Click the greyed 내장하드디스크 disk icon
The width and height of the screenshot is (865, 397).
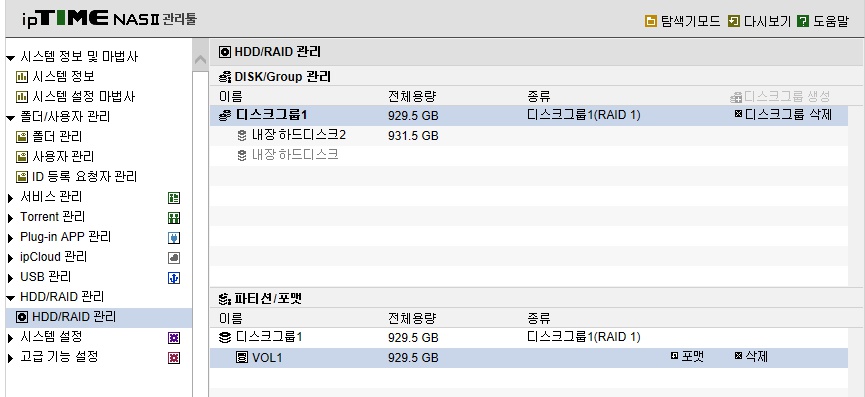pos(242,156)
